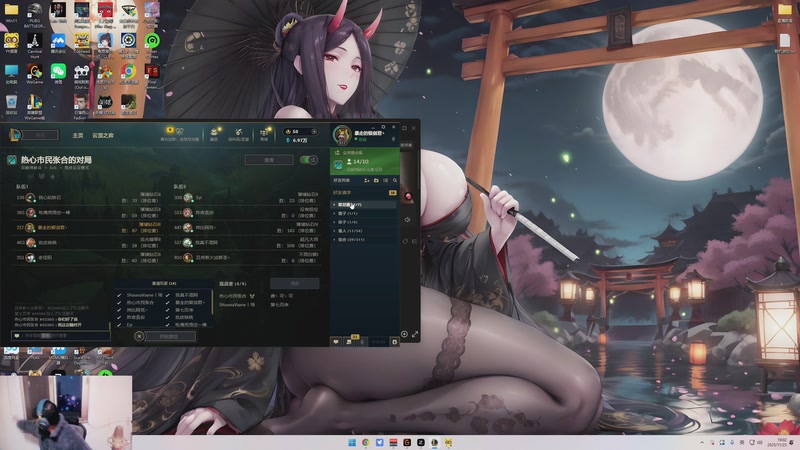800x450 pixels.
Task: Expand the first friend group (4/7)
Action: pyautogui.click(x=364, y=205)
